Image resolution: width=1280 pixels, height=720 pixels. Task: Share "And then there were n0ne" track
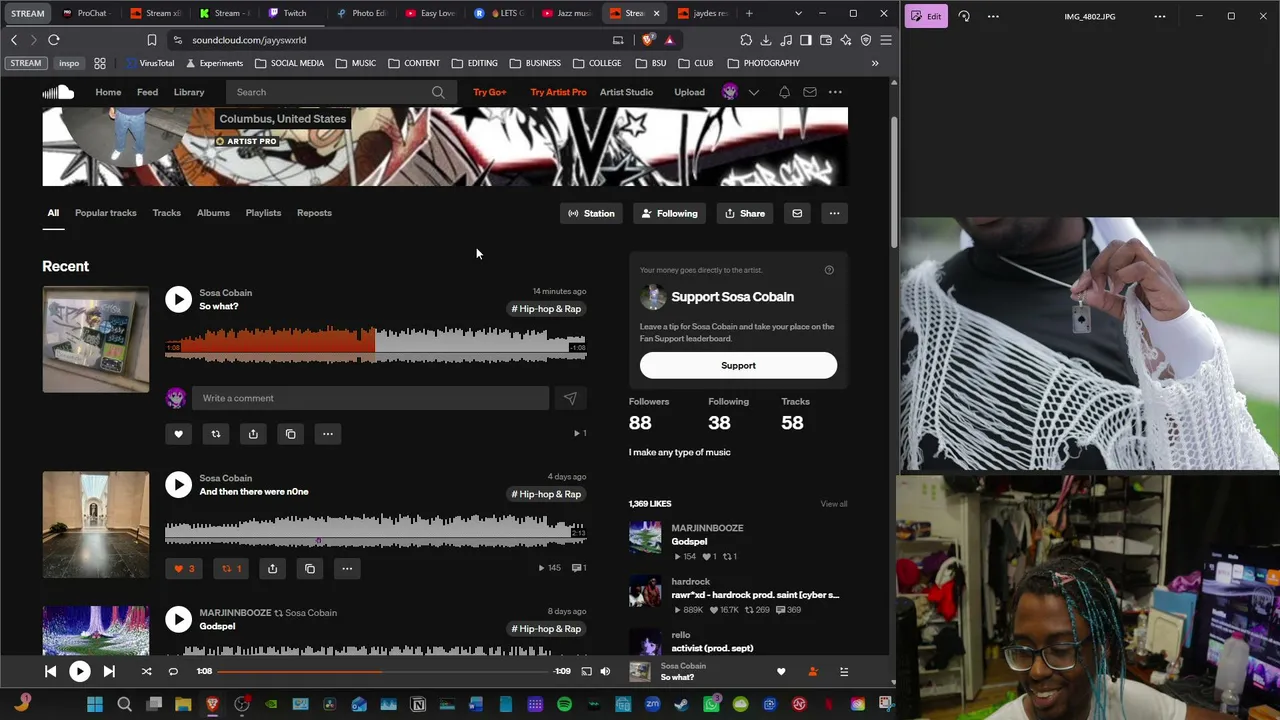click(x=272, y=569)
